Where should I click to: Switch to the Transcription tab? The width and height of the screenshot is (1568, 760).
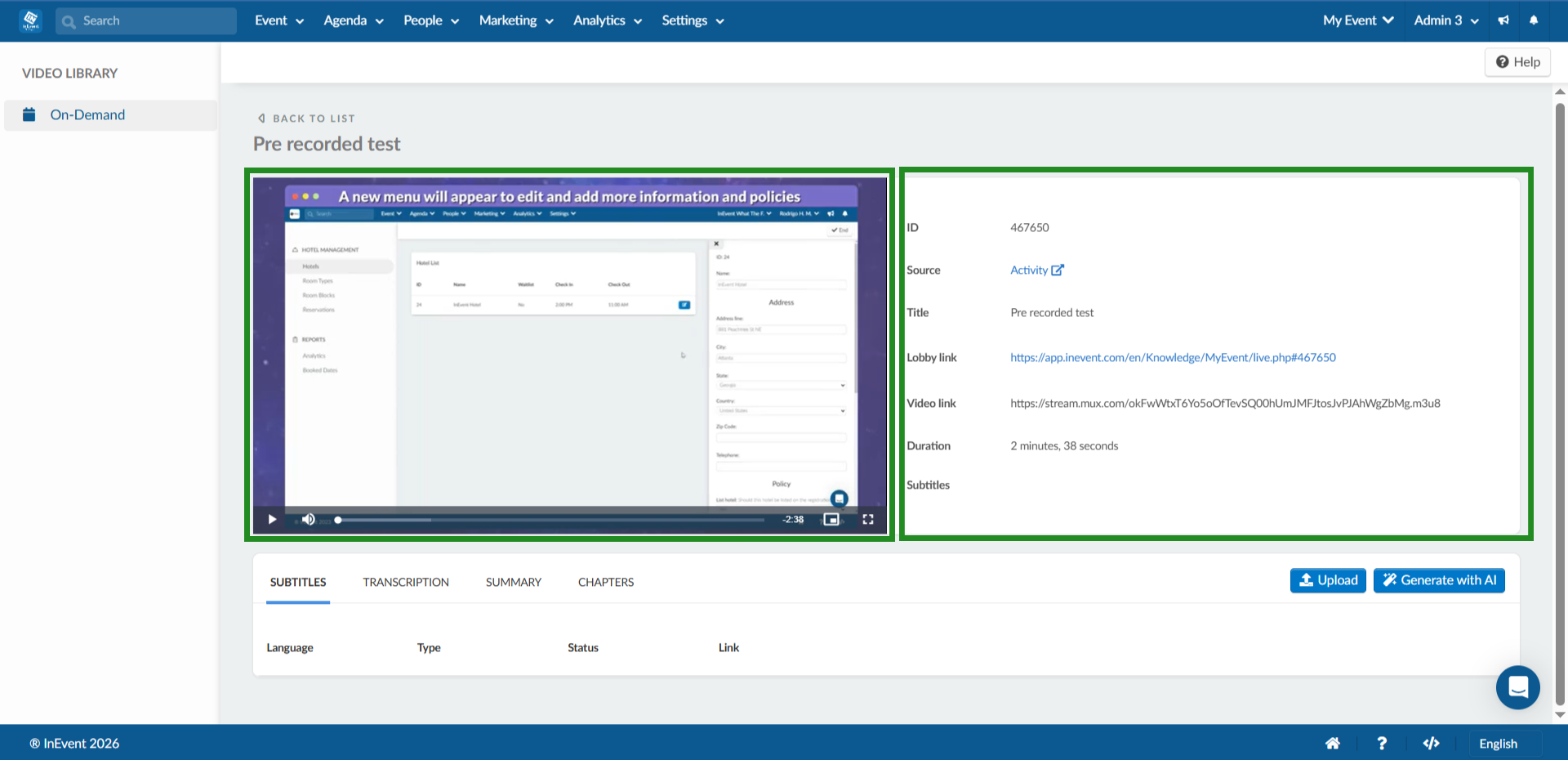tap(406, 582)
